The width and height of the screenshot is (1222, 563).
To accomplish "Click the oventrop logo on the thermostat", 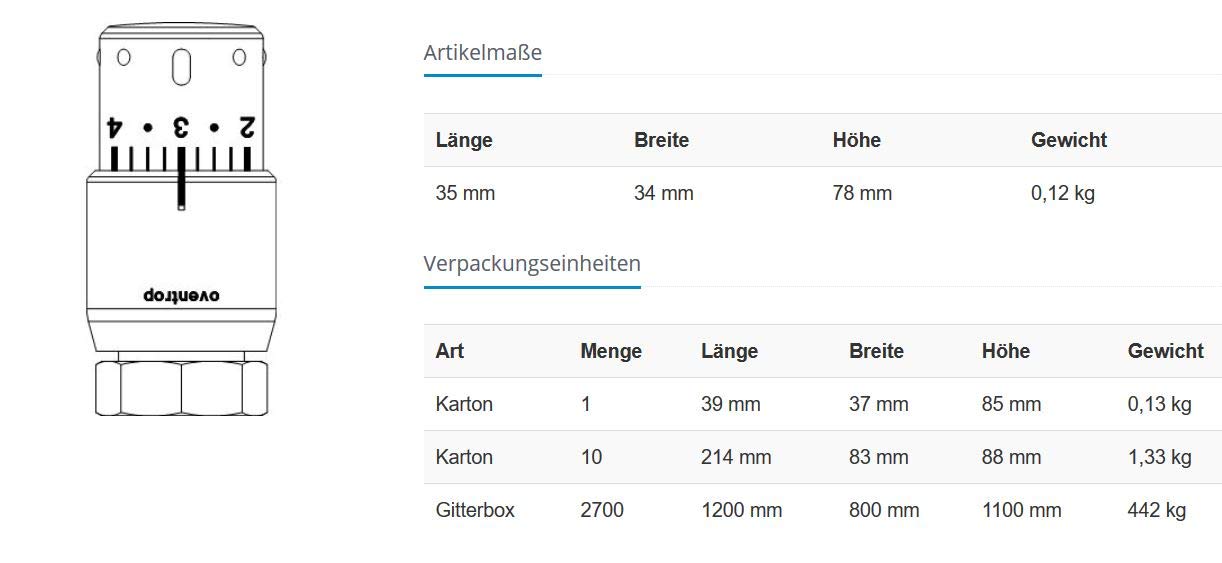I will point(181,295).
